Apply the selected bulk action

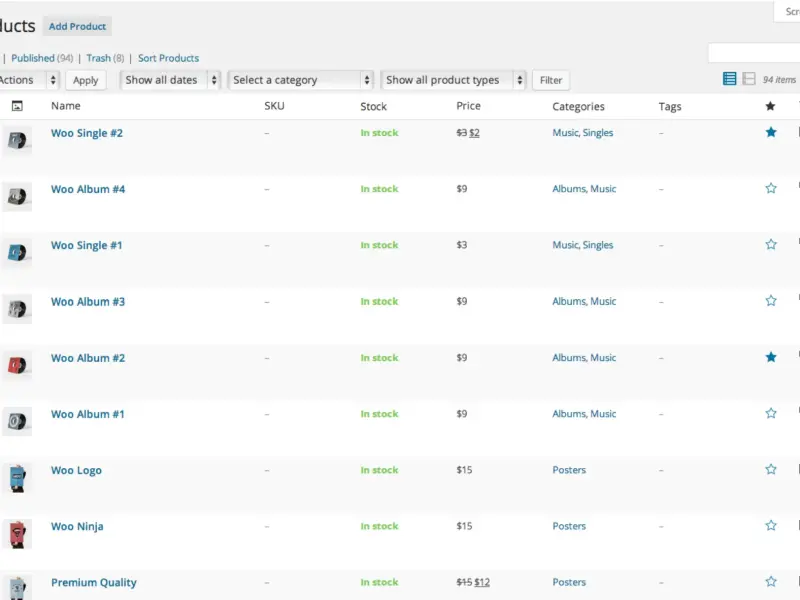[x=85, y=80]
